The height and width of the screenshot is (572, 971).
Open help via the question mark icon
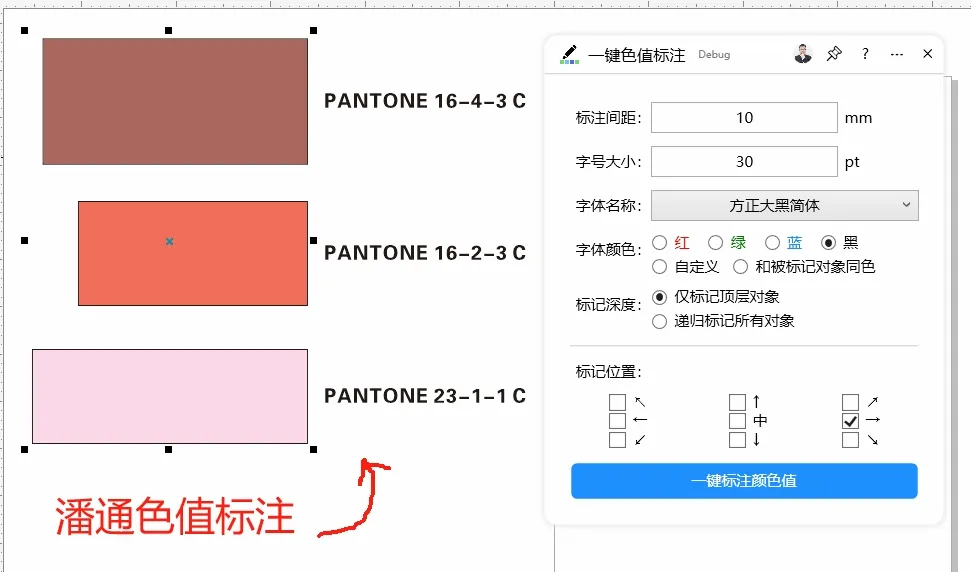point(865,54)
